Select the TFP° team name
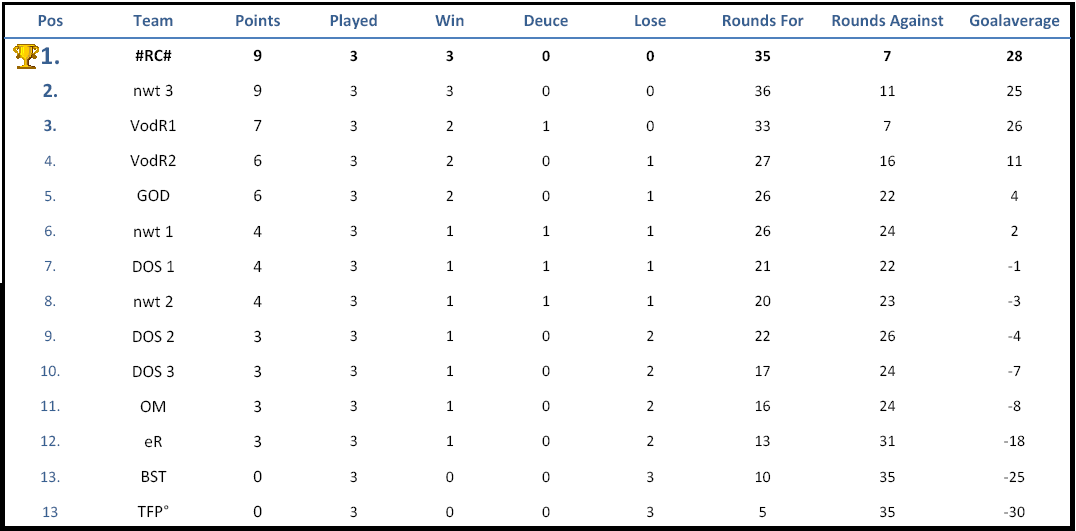 coord(153,512)
